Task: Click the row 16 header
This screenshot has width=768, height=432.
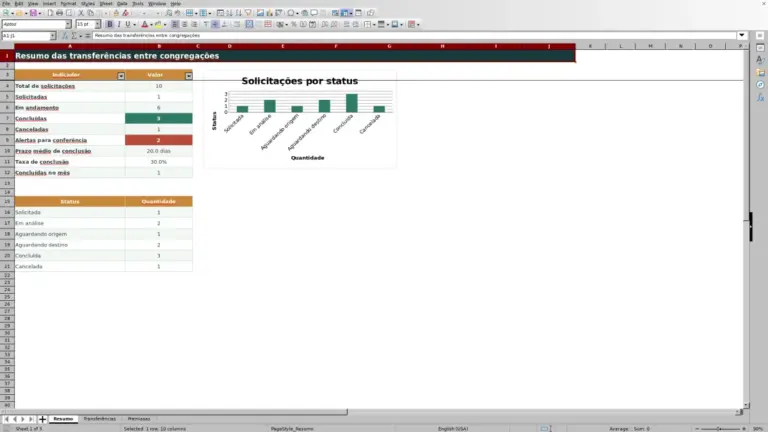Action: pos(7,213)
